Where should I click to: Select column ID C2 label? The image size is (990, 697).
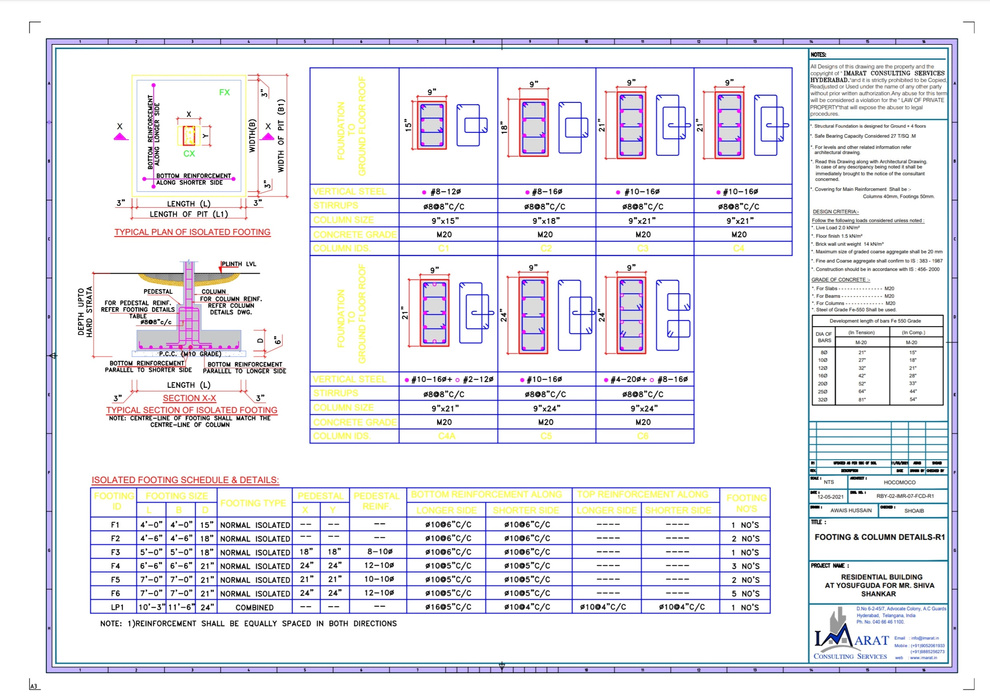(x=546, y=249)
